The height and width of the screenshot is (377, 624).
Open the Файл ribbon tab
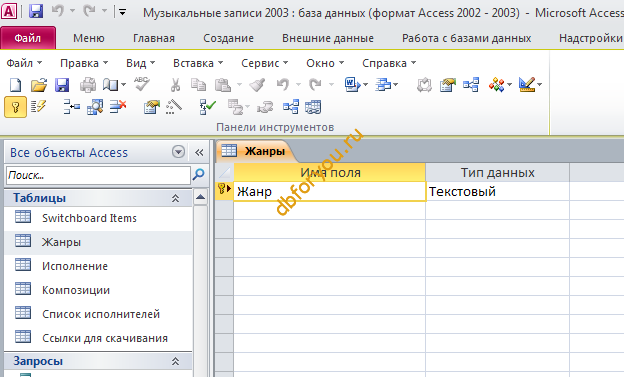pyautogui.click(x=28, y=38)
